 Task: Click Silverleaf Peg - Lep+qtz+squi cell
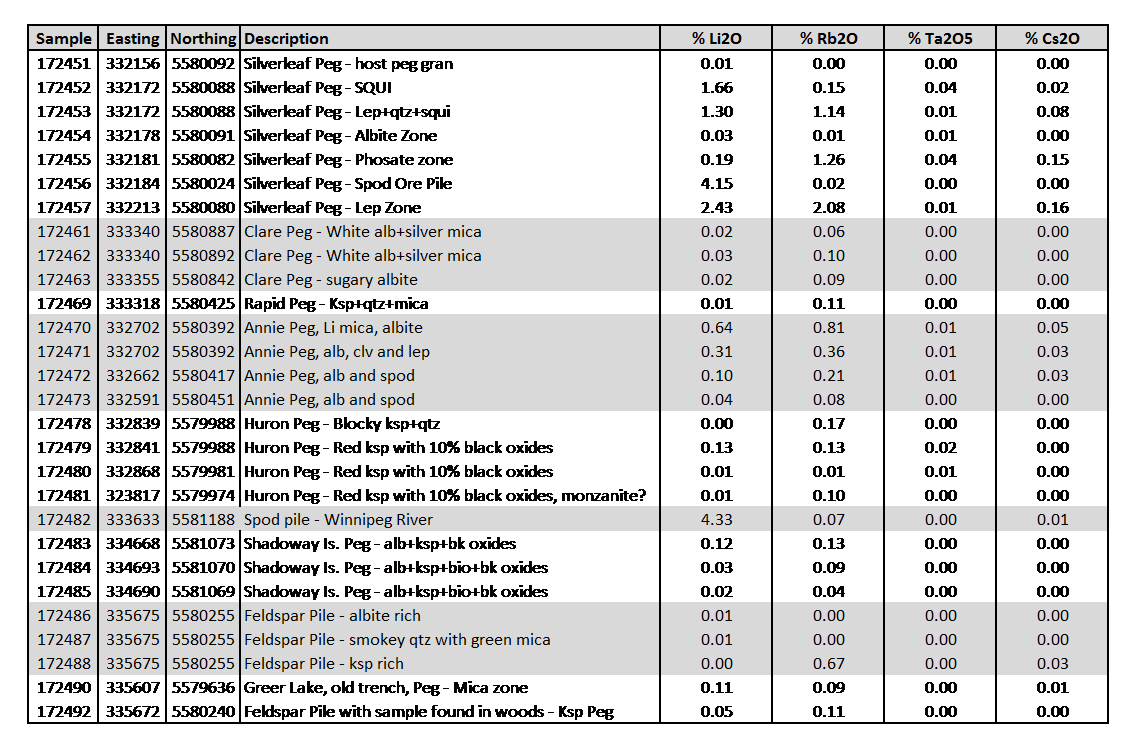(x=347, y=112)
